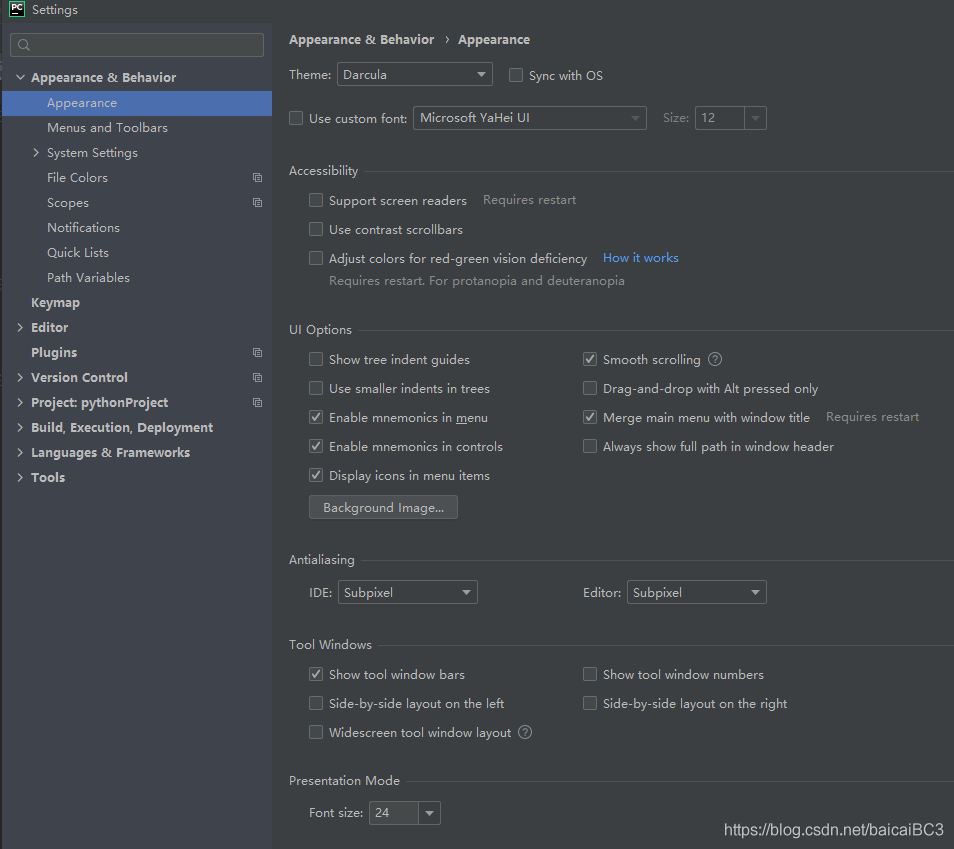Viewport: 954px width, 849px height.
Task: Open the How it works link
Action: pyautogui.click(x=640, y=258)
